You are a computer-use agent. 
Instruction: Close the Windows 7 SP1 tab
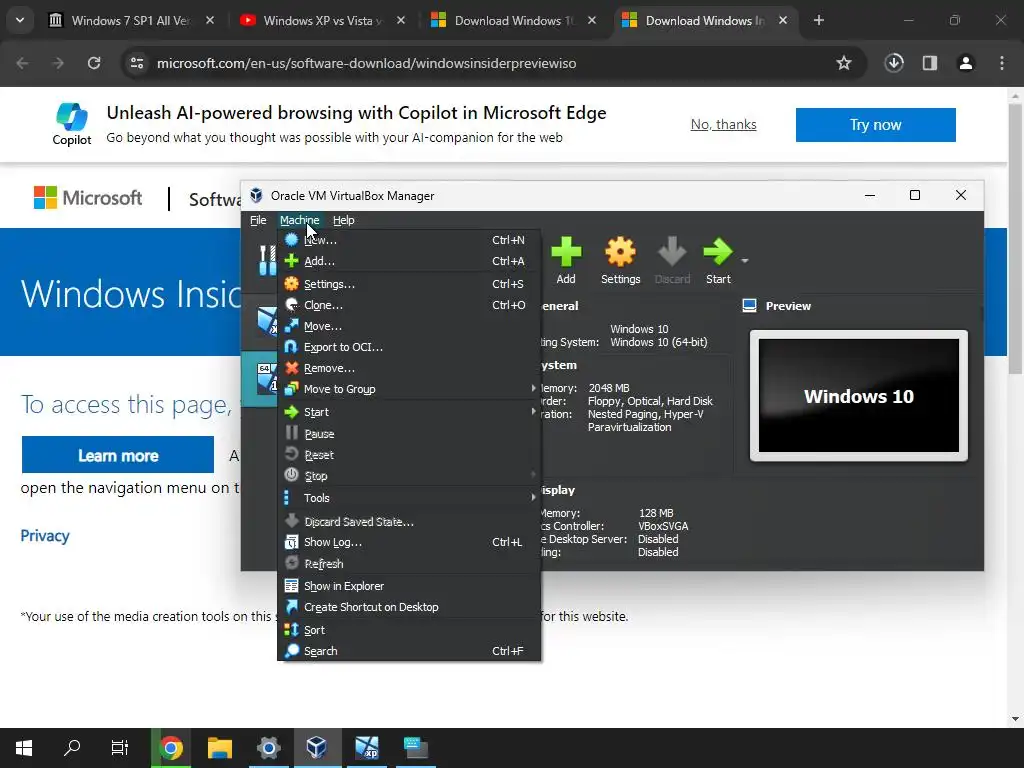tap(210, 21)
